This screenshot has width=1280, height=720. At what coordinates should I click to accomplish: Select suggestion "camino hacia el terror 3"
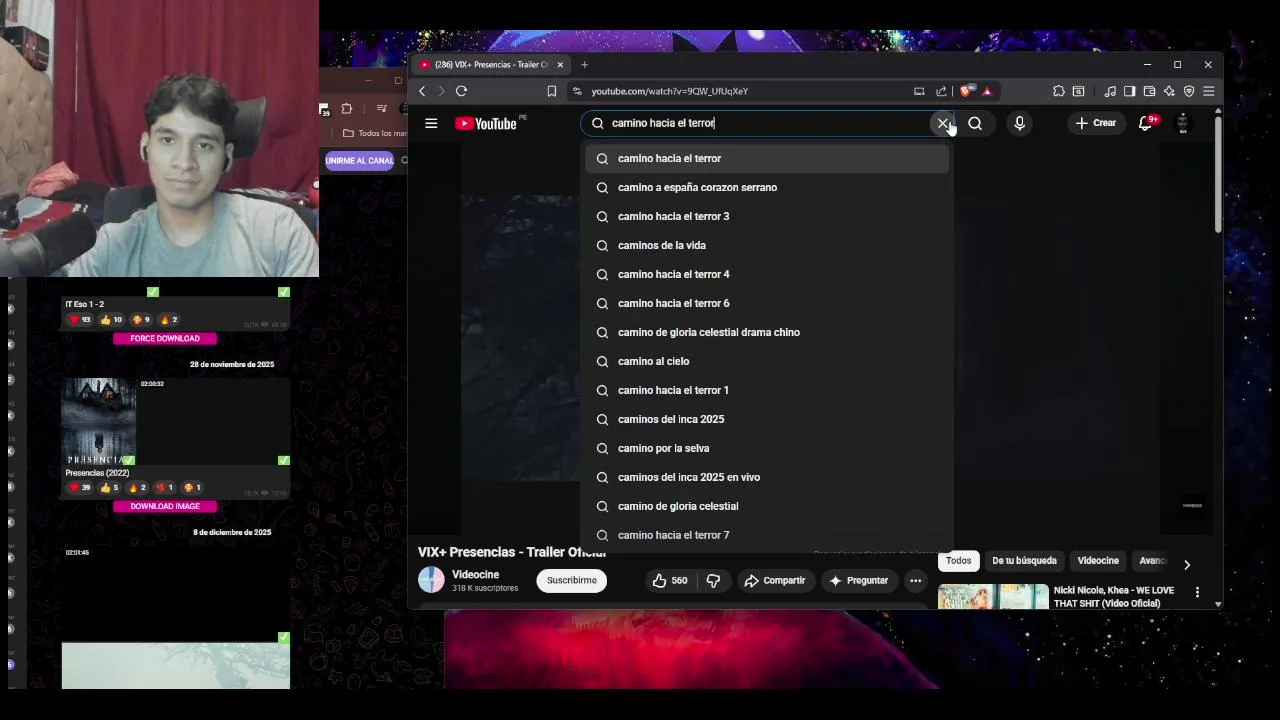pyautogui.click(x=767, y=216)
